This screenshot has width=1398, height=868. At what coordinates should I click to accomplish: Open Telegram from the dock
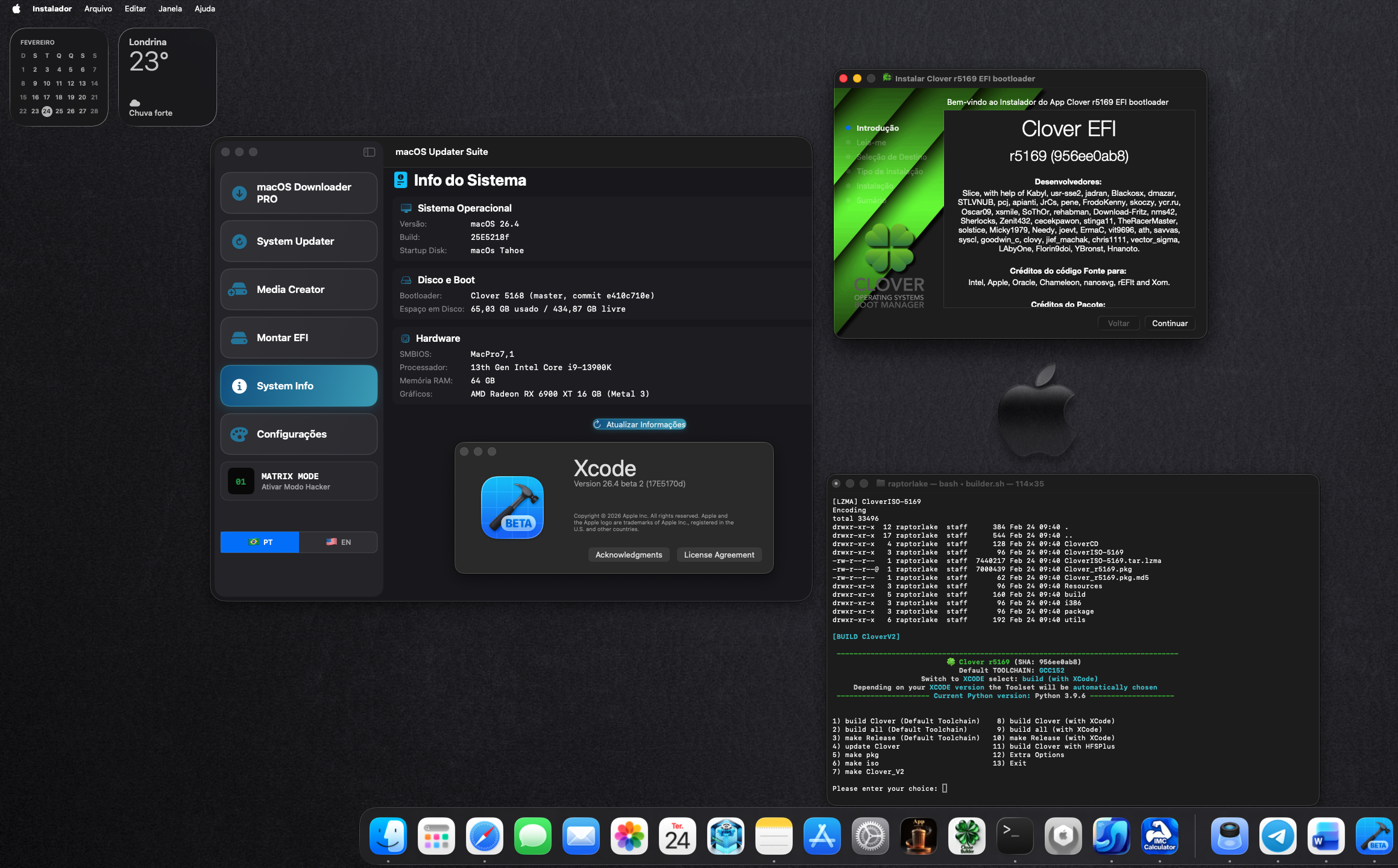1277,836
